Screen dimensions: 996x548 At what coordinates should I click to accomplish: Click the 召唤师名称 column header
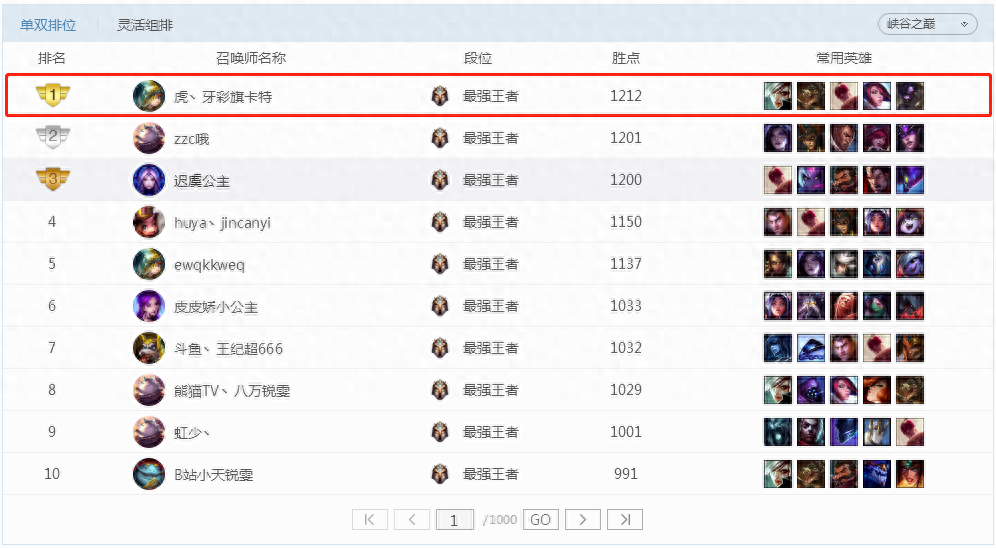pyautogui.click(x=251, y=58)
